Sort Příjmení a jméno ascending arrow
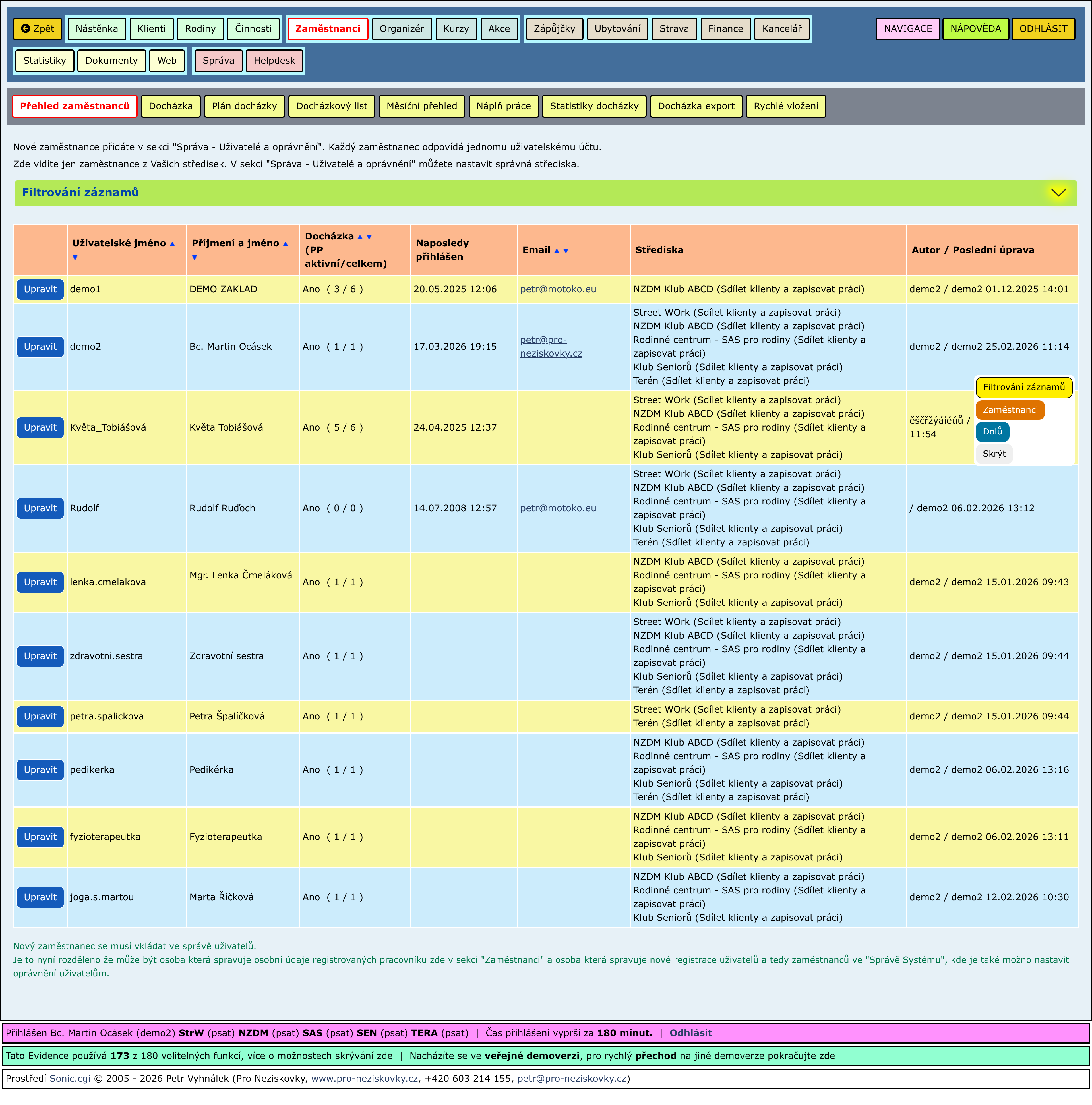This screenshot has width=1092, height=1105. pyautogui.click(x=286, y=244)
